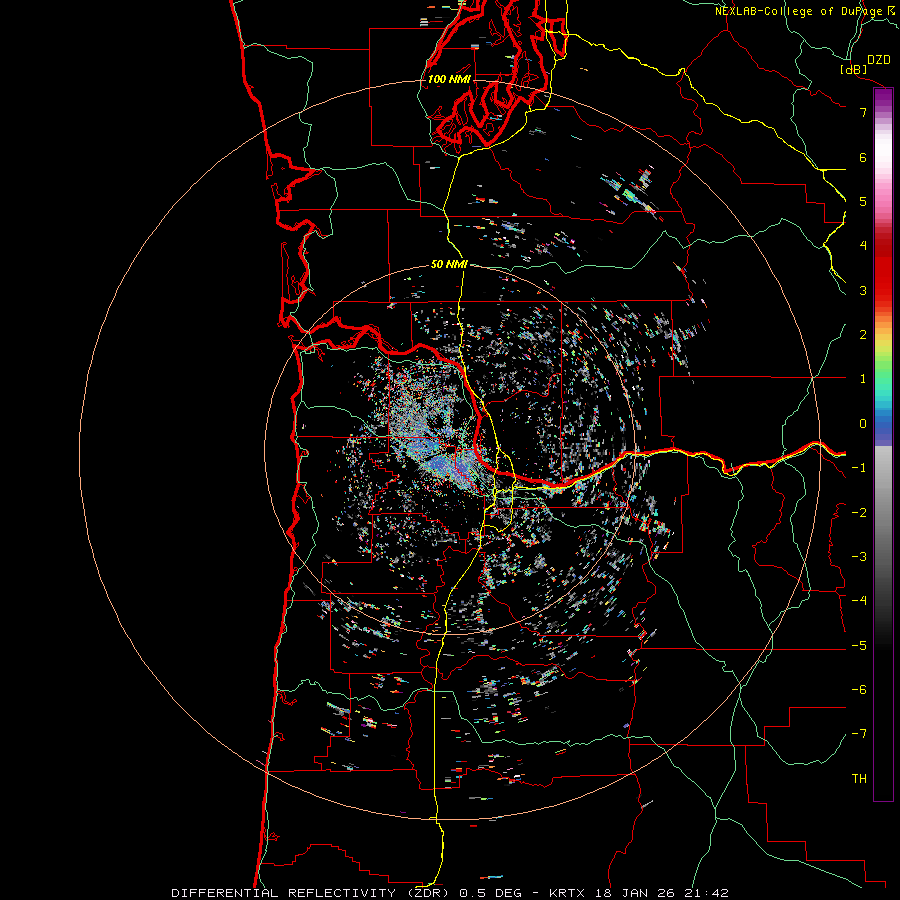Click the DZD legend title
The width and height of the screenshot is (900, 900).
[879, 60]
